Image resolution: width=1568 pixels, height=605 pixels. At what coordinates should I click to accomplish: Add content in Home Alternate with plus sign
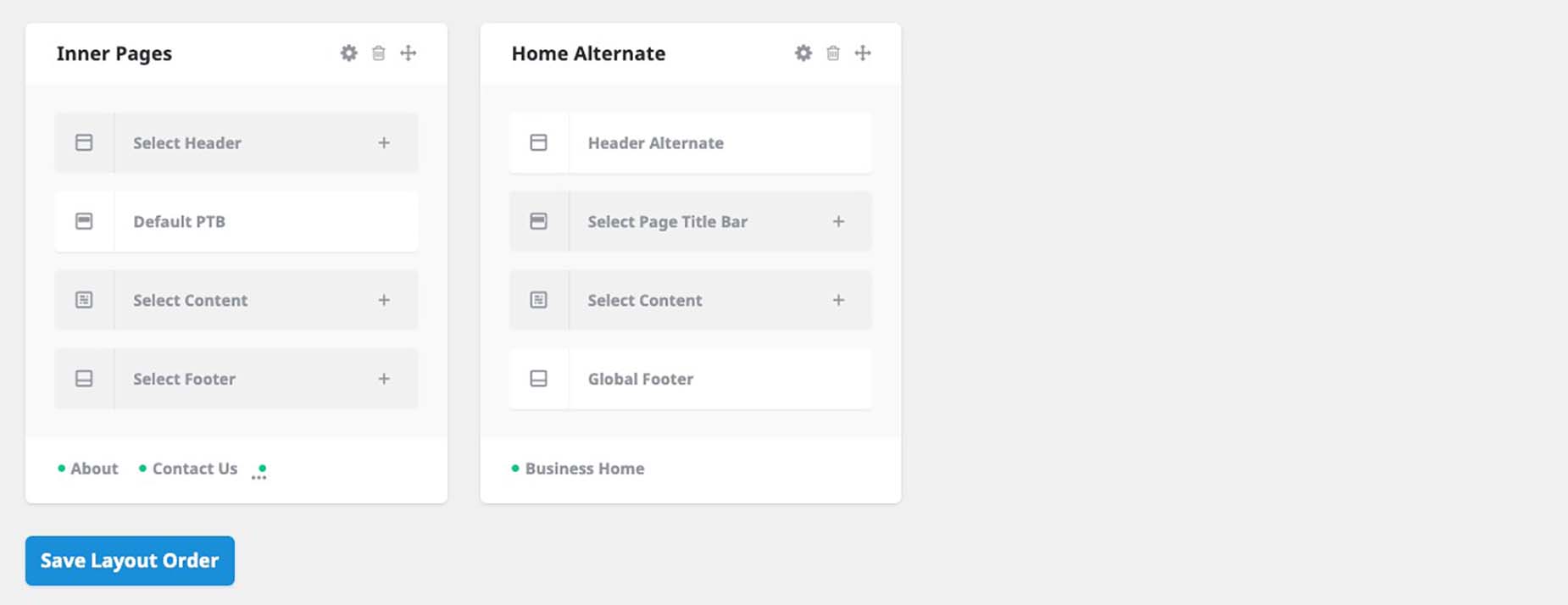(838, 300)
